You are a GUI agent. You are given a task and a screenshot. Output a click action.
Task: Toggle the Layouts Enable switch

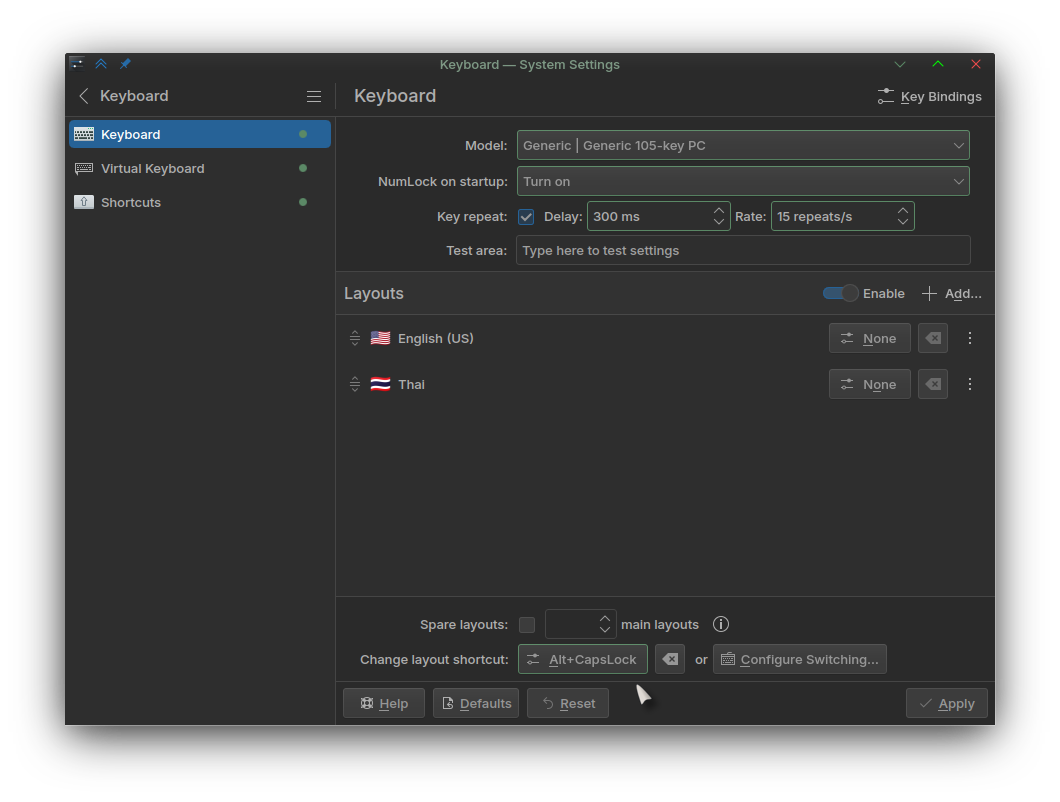coord(840,293)
